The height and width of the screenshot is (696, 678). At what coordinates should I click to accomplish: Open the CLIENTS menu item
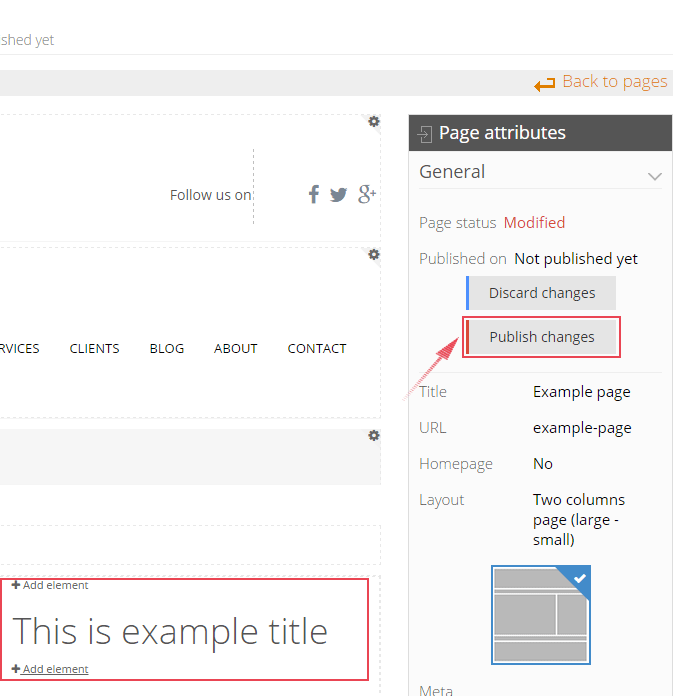click(94, 349)
